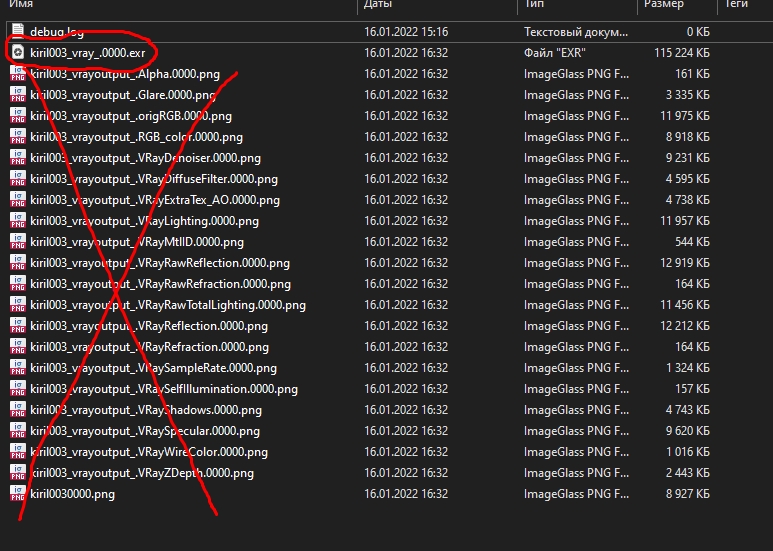Select the VRayMtlID.0000.png file name
The height and width of the screenshot is (551, 773).
click(x=137, y=242)
